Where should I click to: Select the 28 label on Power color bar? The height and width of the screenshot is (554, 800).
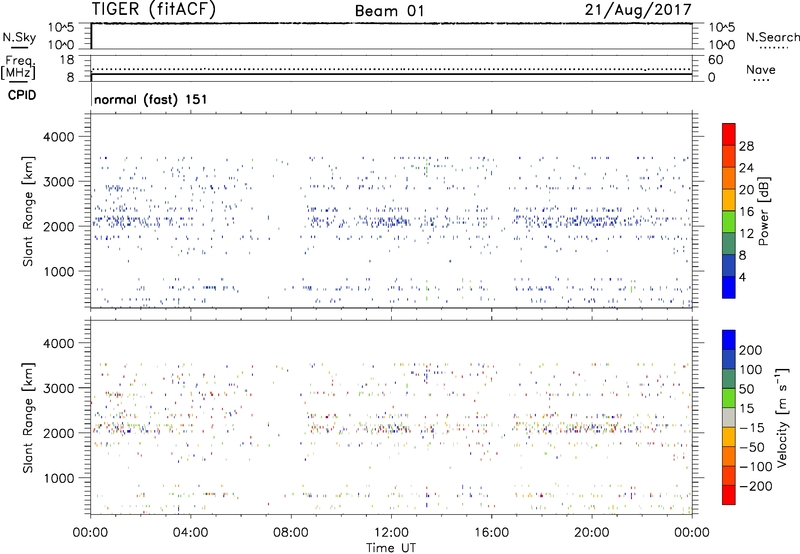point(746,146)
